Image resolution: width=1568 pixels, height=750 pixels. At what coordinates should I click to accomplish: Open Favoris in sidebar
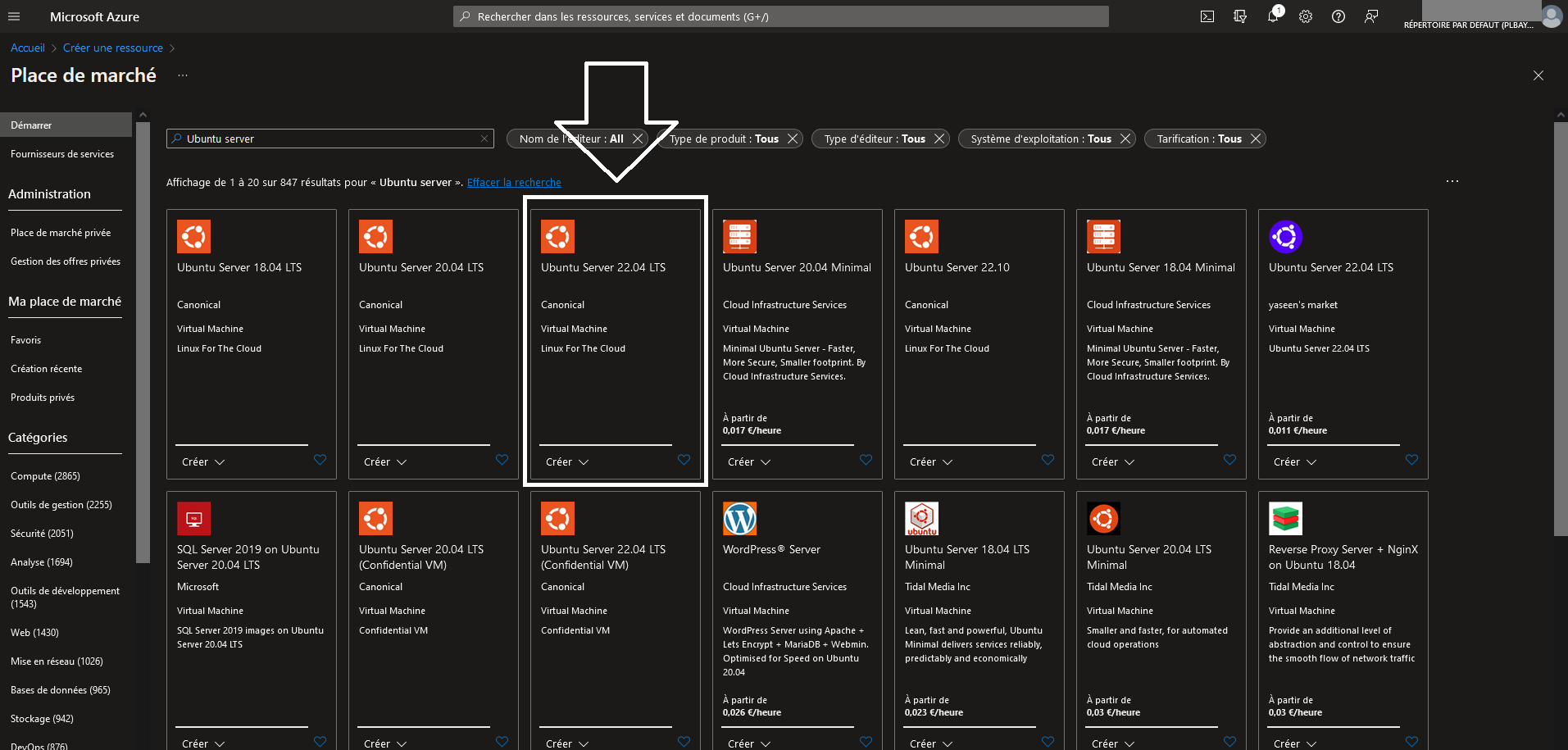[x=25, y=340]
